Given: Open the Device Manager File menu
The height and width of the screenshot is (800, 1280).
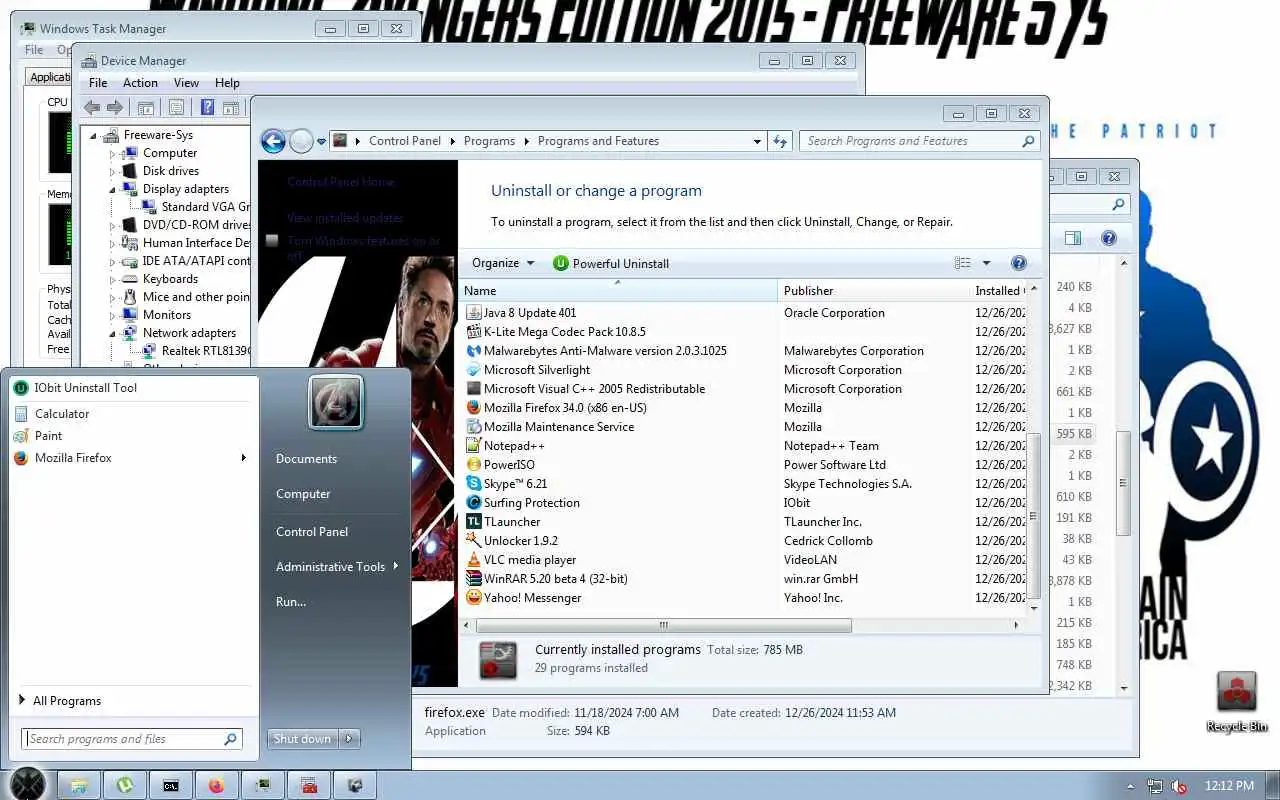Looking at the screenshot, I should pyautogui.click(x=98, y=83).
